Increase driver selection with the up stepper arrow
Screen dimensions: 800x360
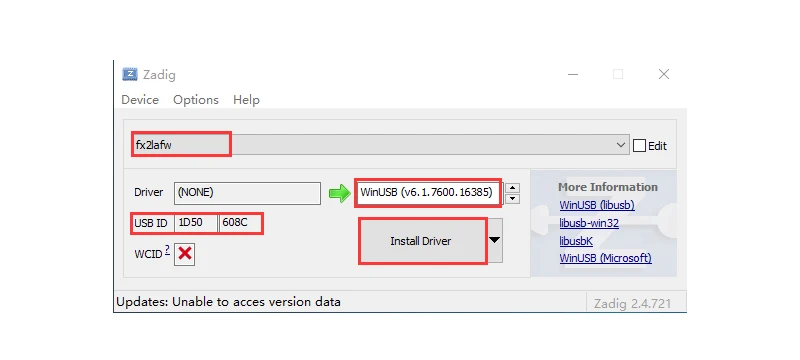coord(512,188)
